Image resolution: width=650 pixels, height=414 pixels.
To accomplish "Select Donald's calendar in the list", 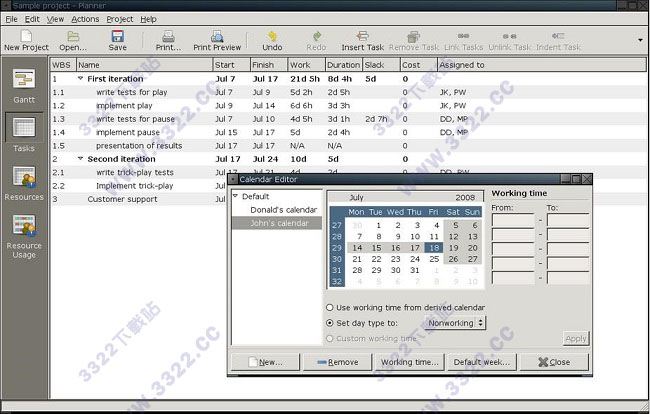I will [284, 210].
